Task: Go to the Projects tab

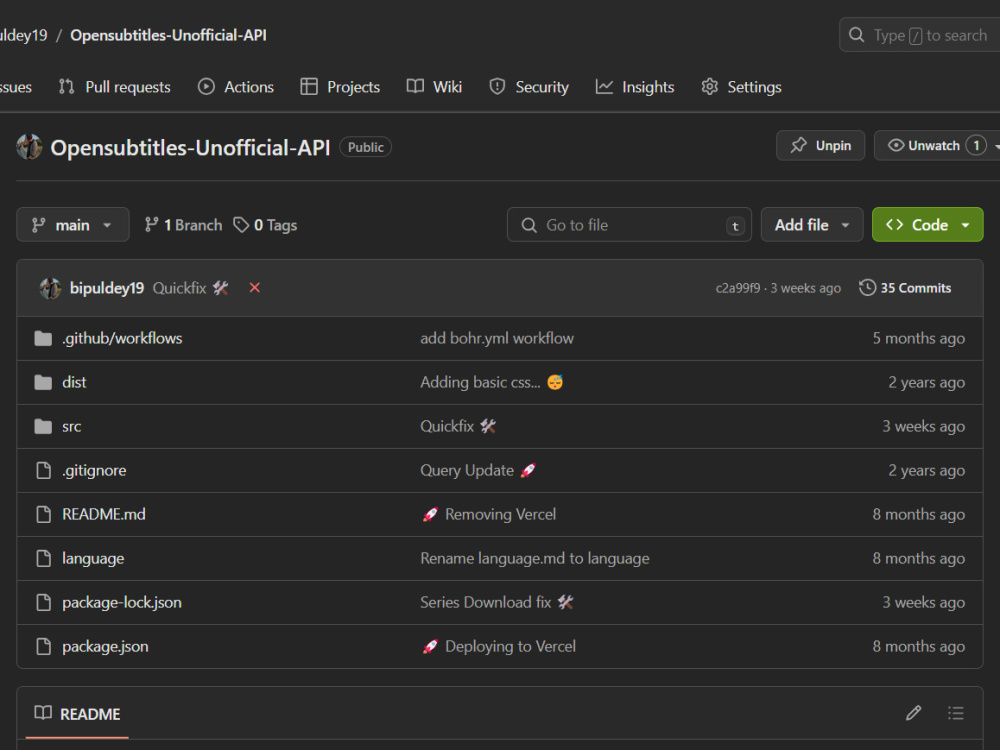Action: coord(340,87)
